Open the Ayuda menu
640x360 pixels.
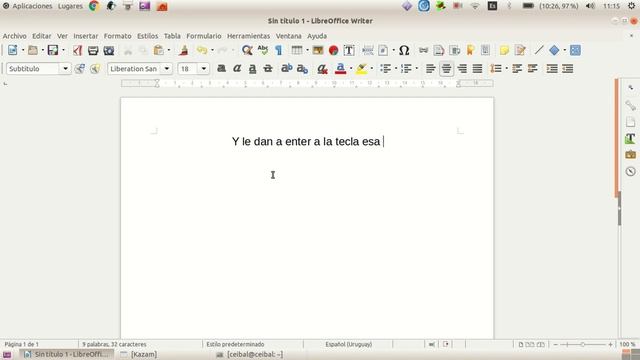[x=317, y=36]
